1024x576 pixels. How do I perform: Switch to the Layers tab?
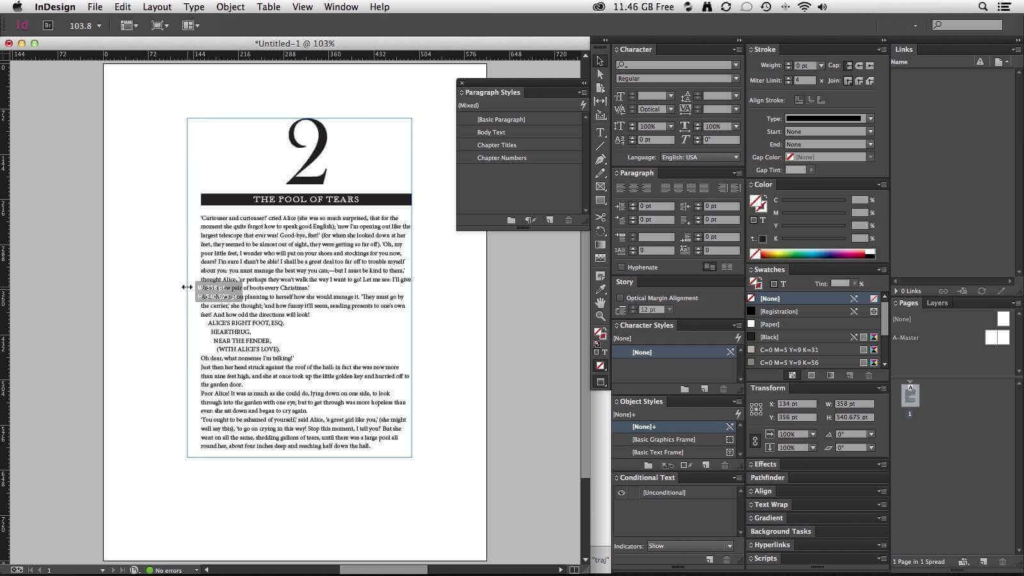[937, 303]
